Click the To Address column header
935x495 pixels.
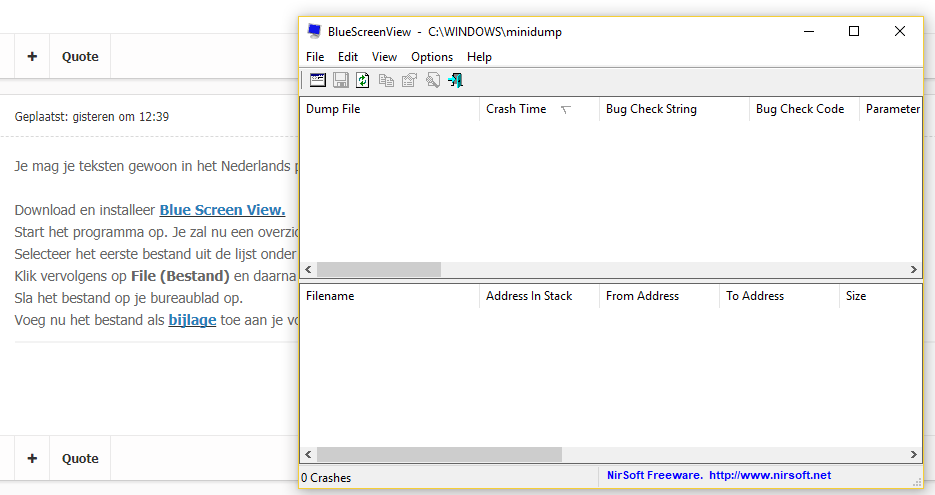tap(779, 296)
